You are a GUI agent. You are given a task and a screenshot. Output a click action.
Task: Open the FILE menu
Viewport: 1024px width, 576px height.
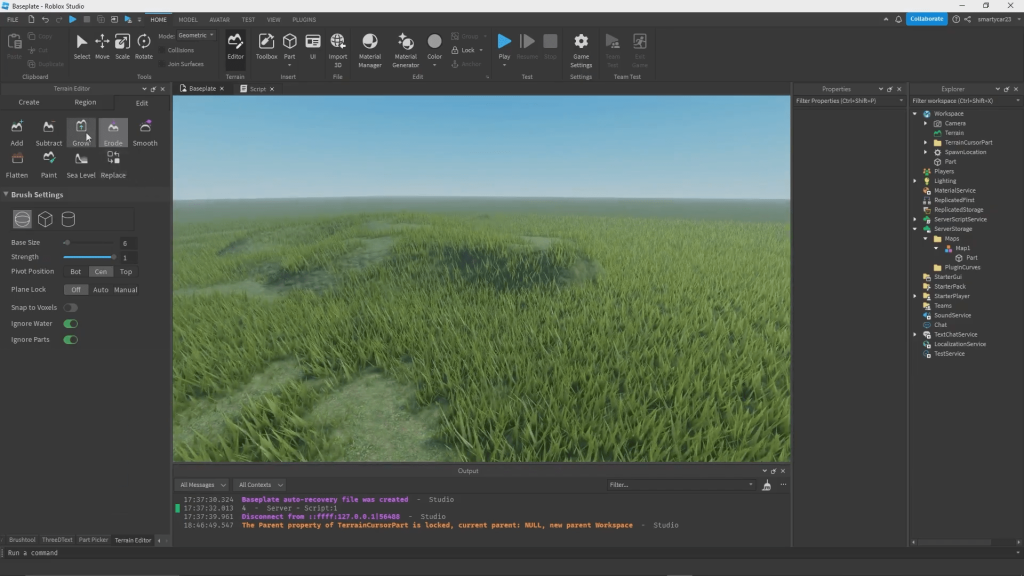pos(12,20)
